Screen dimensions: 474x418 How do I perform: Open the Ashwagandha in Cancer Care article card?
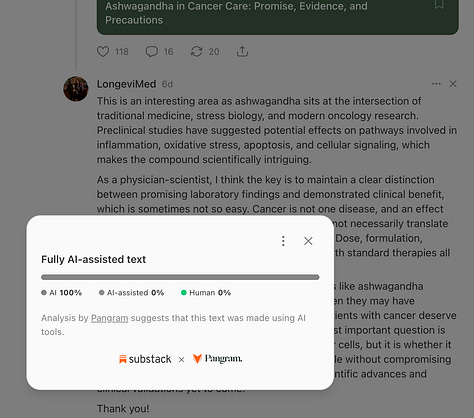pyautogui.click(x=277, y=15)
